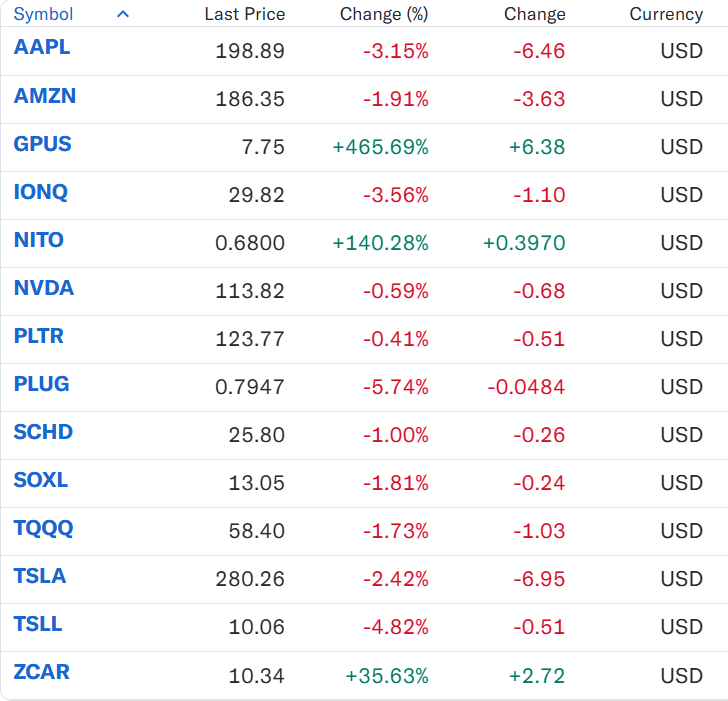Open the TSLA ticker link
The width and height of the screenshot is (728, 701).
click(x=40, y=576)
